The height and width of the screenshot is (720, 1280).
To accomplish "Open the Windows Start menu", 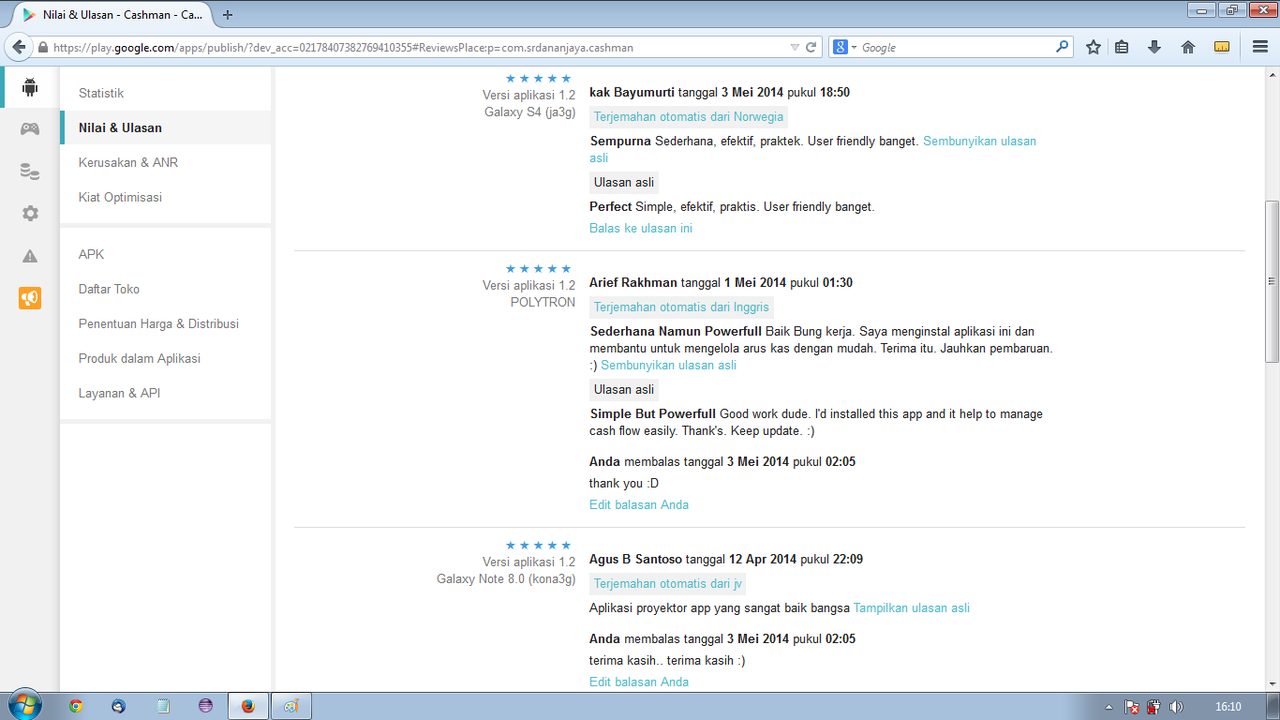I will pyautogui.click(x=23, y=705).
